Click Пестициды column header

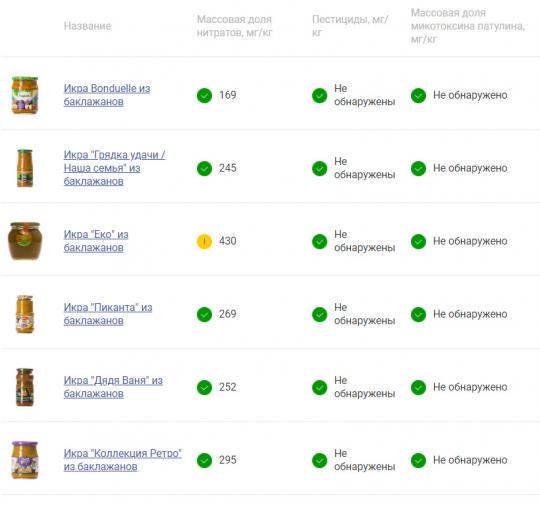click(x=350, y=26)
